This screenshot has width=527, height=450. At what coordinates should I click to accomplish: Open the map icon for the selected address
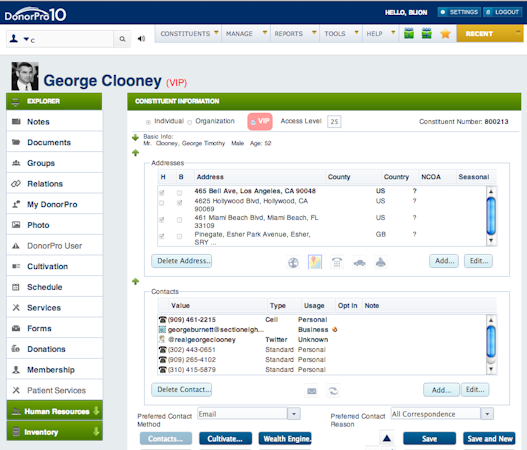pyautogui.click(x=315, y=262)
